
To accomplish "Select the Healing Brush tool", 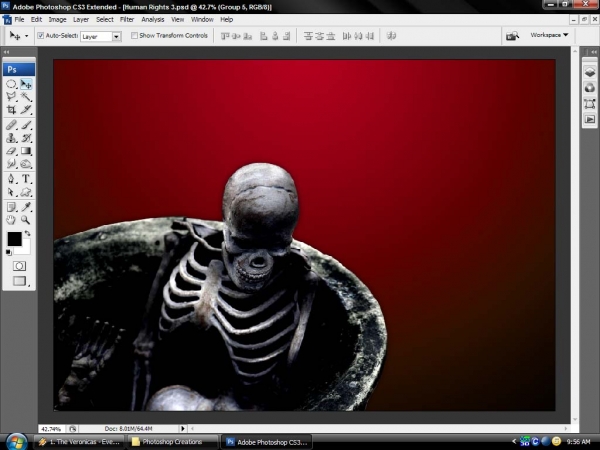I will [x=11, y=125].
